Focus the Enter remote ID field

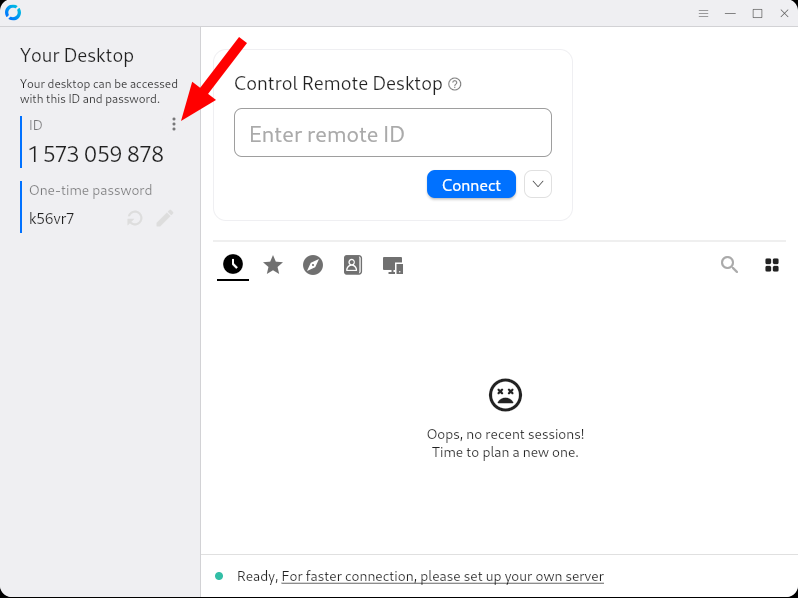(393, 132)
